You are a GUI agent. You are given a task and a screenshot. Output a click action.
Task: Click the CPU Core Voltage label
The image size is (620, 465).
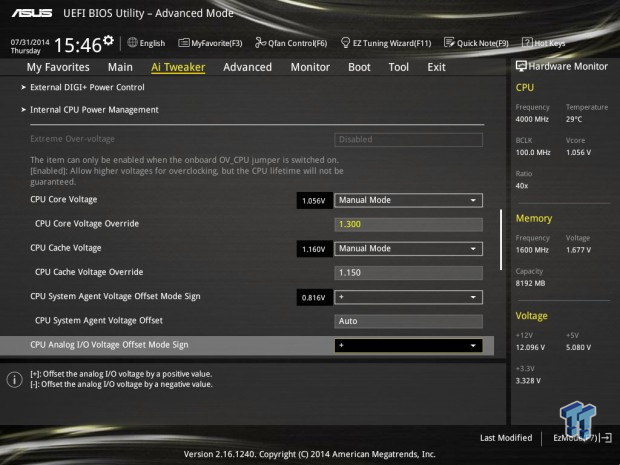(64, 199)
